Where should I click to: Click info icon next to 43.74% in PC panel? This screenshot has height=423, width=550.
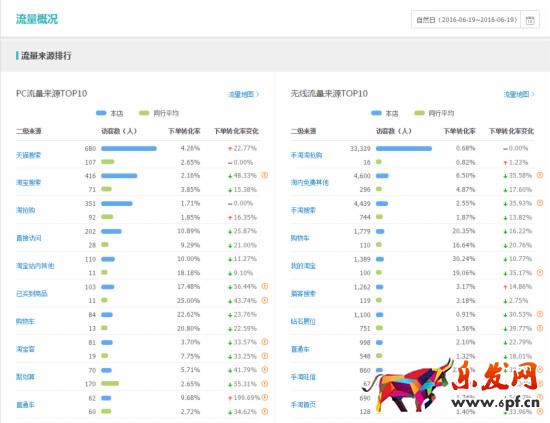pos(265,300)
